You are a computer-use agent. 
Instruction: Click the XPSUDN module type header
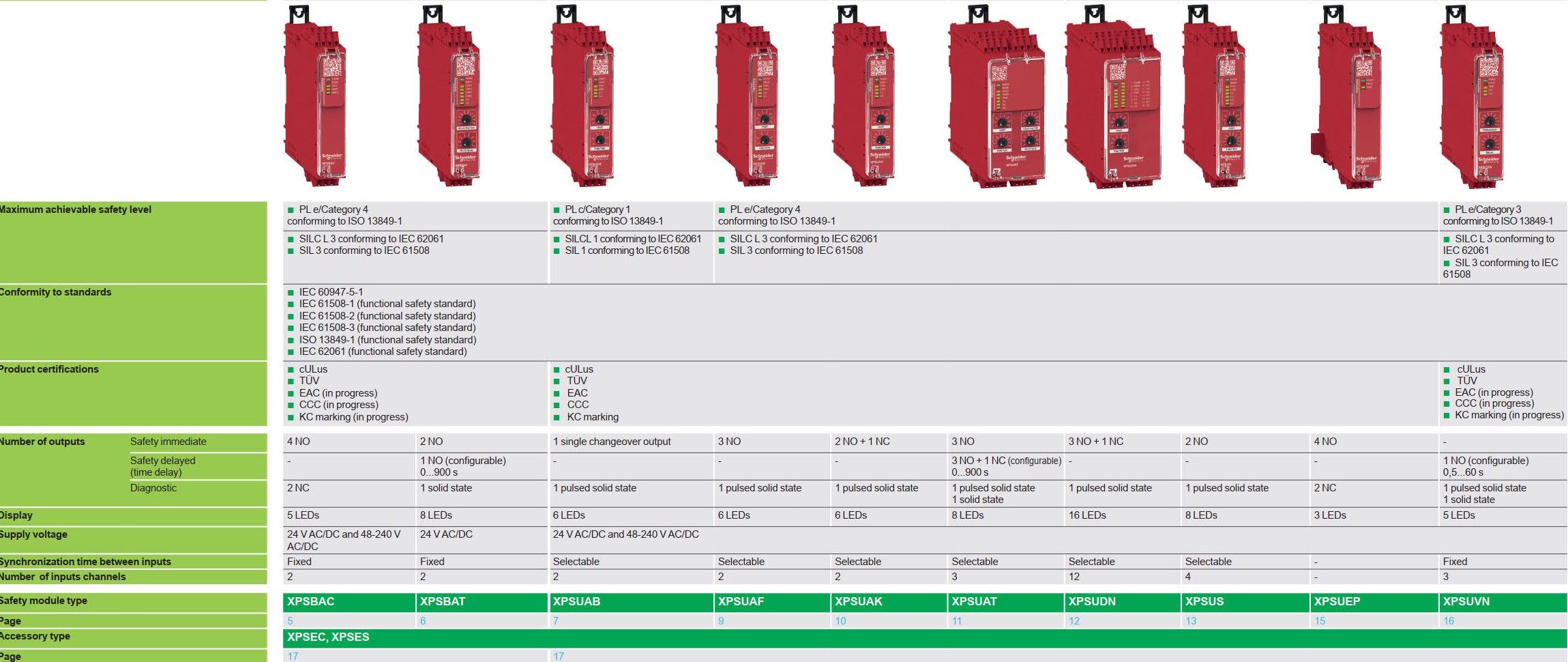1123,602
